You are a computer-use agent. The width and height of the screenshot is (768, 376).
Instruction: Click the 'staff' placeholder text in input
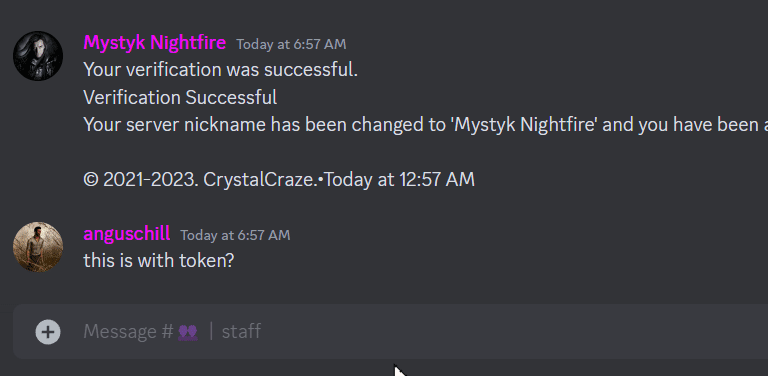241,331
